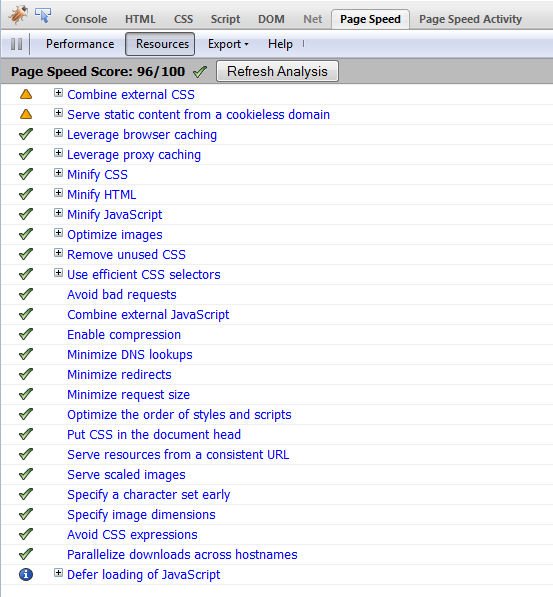Click checkmark beside Combine external JavaScript
The height and width of the screenshot is (597, 553).
click(26, 314)
